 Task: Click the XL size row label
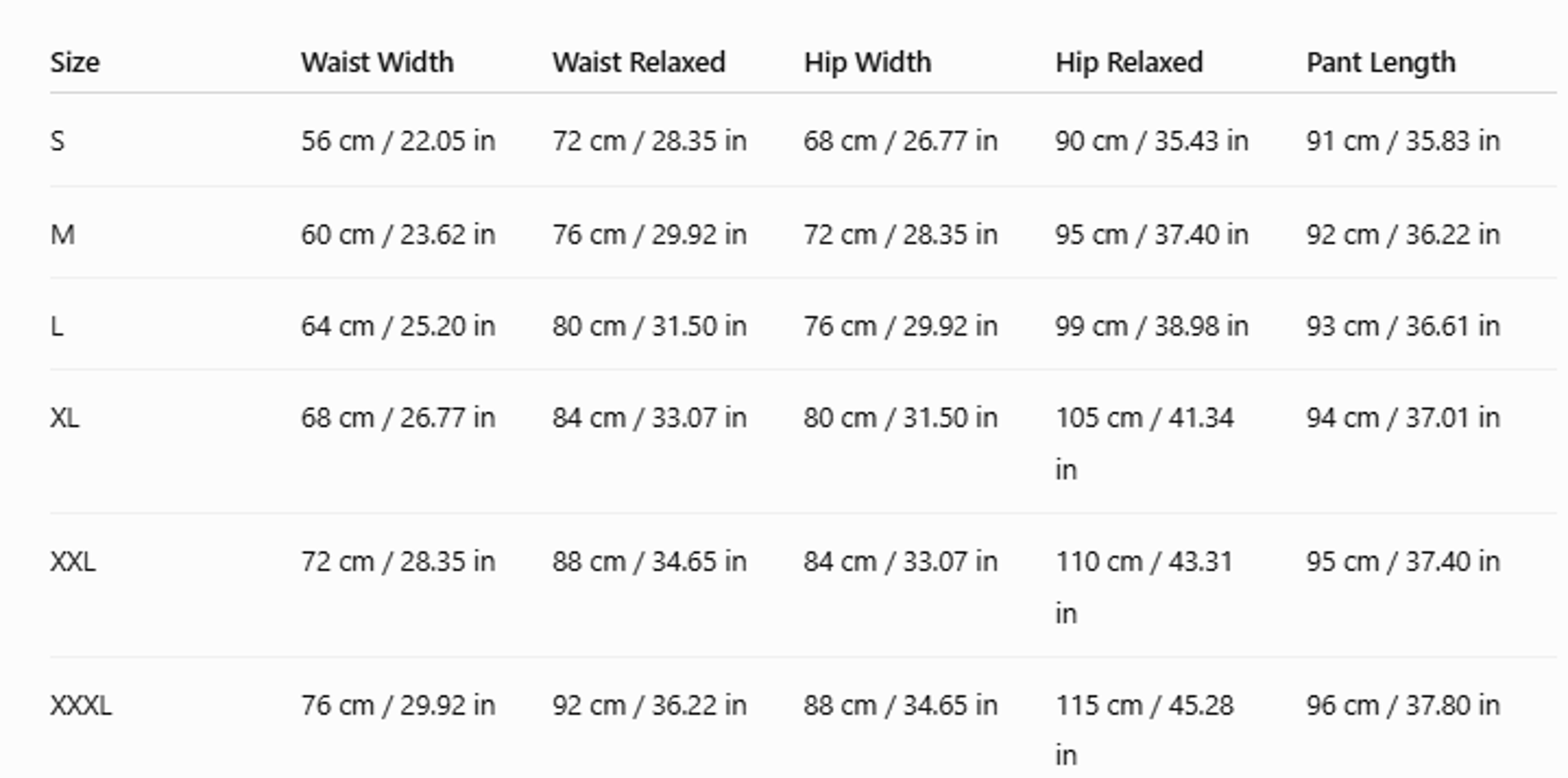(x=65, y=418)
